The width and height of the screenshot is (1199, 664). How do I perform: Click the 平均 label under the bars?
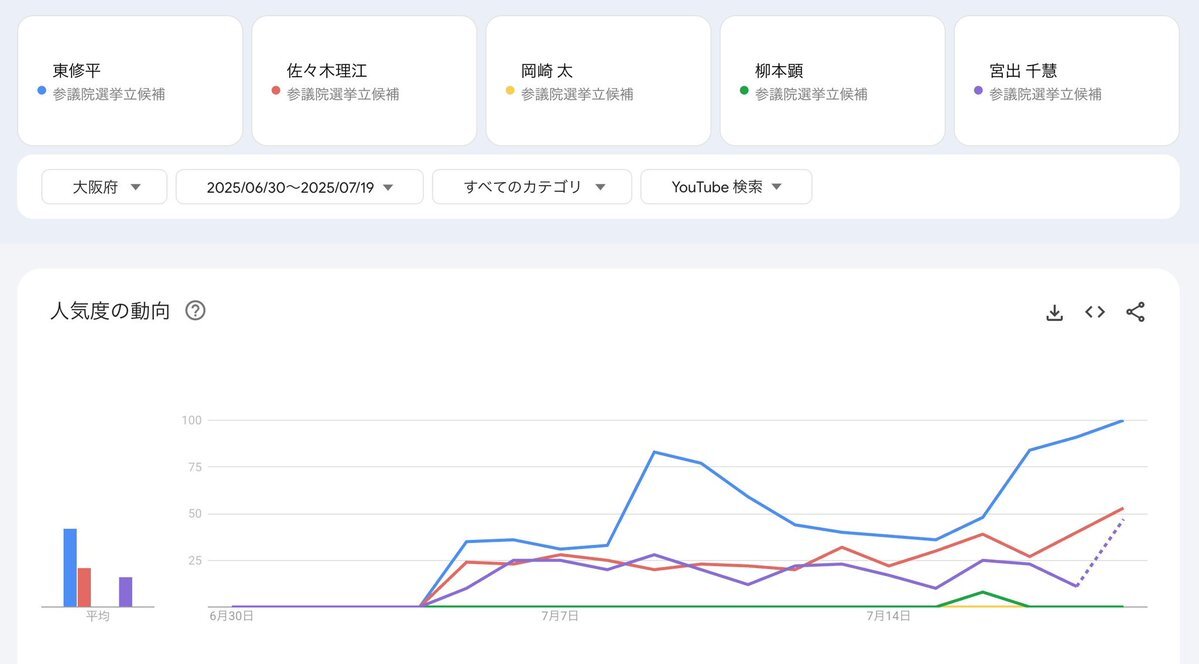click(98, 616)
